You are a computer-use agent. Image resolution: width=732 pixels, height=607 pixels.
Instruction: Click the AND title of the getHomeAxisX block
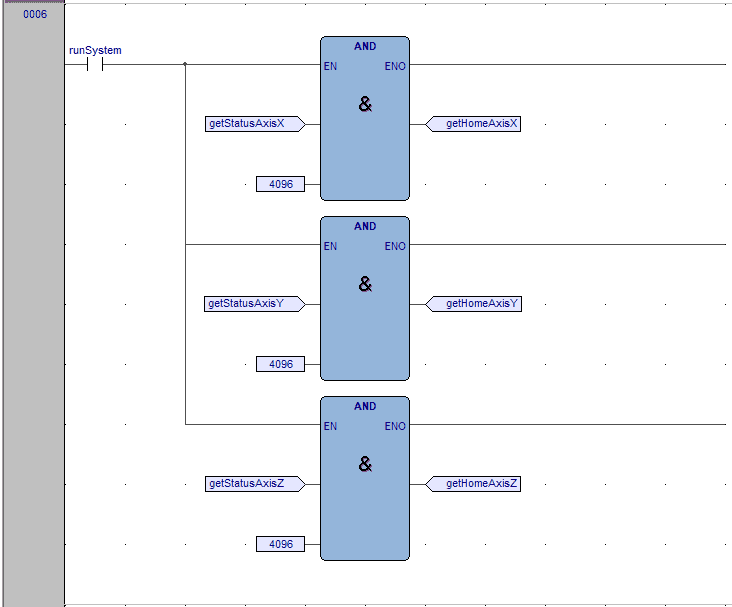coord(365,46)
